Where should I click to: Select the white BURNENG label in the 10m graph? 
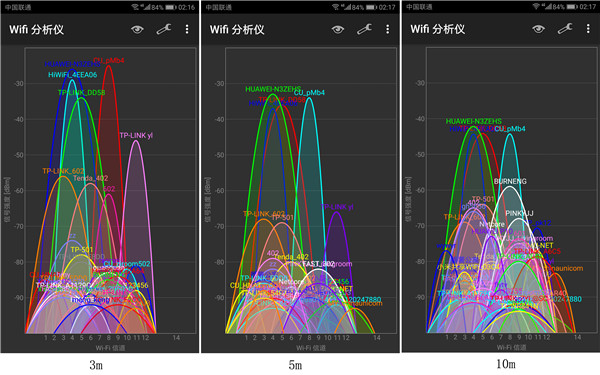coord(510,181)
